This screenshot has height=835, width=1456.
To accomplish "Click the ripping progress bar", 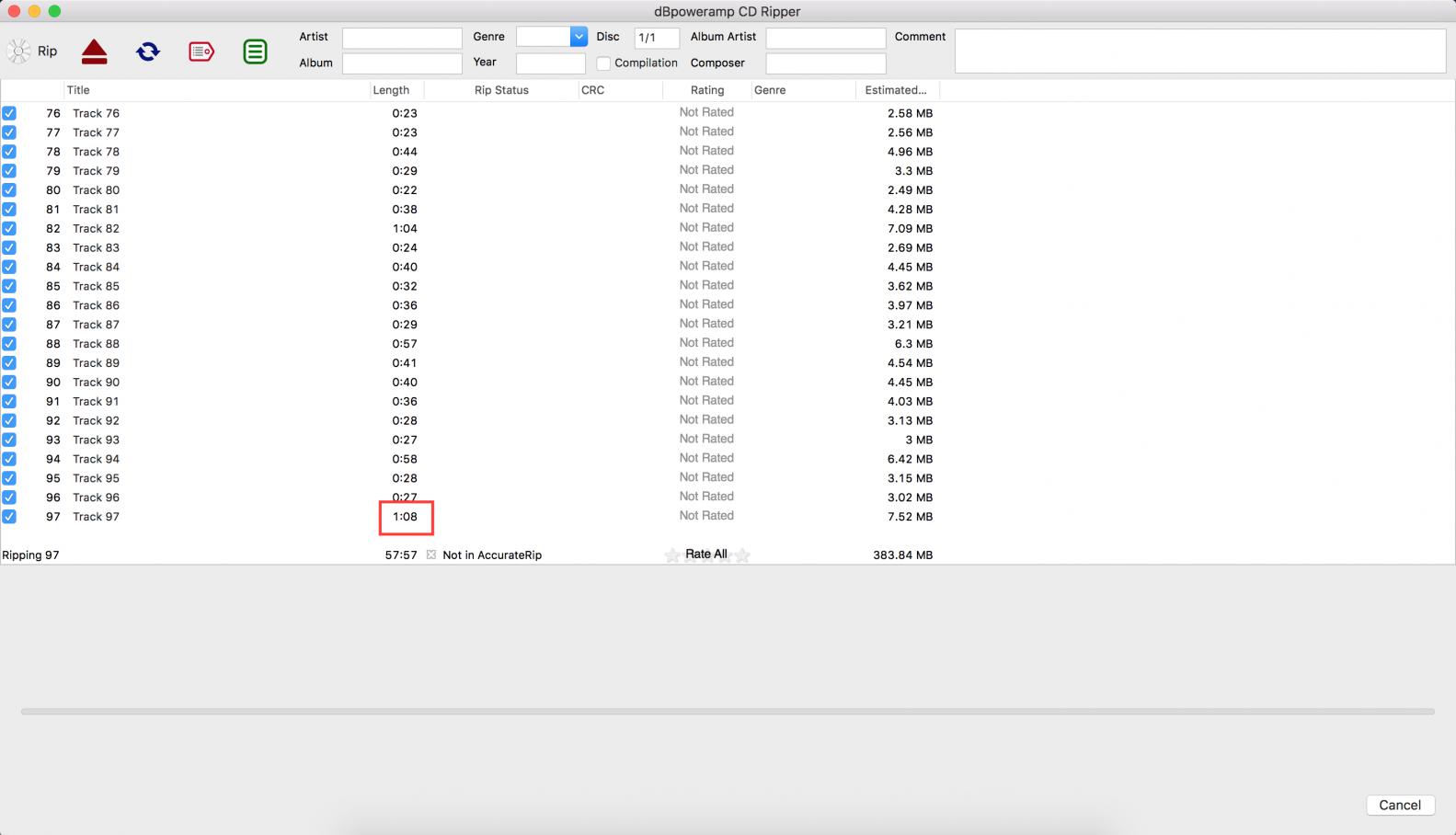I will [727, 712].
